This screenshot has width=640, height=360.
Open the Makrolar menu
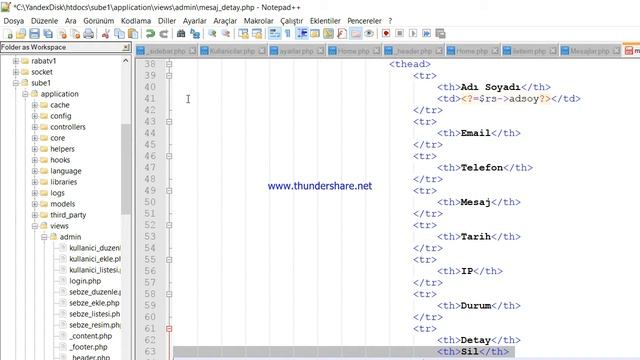tap(258, 21)
